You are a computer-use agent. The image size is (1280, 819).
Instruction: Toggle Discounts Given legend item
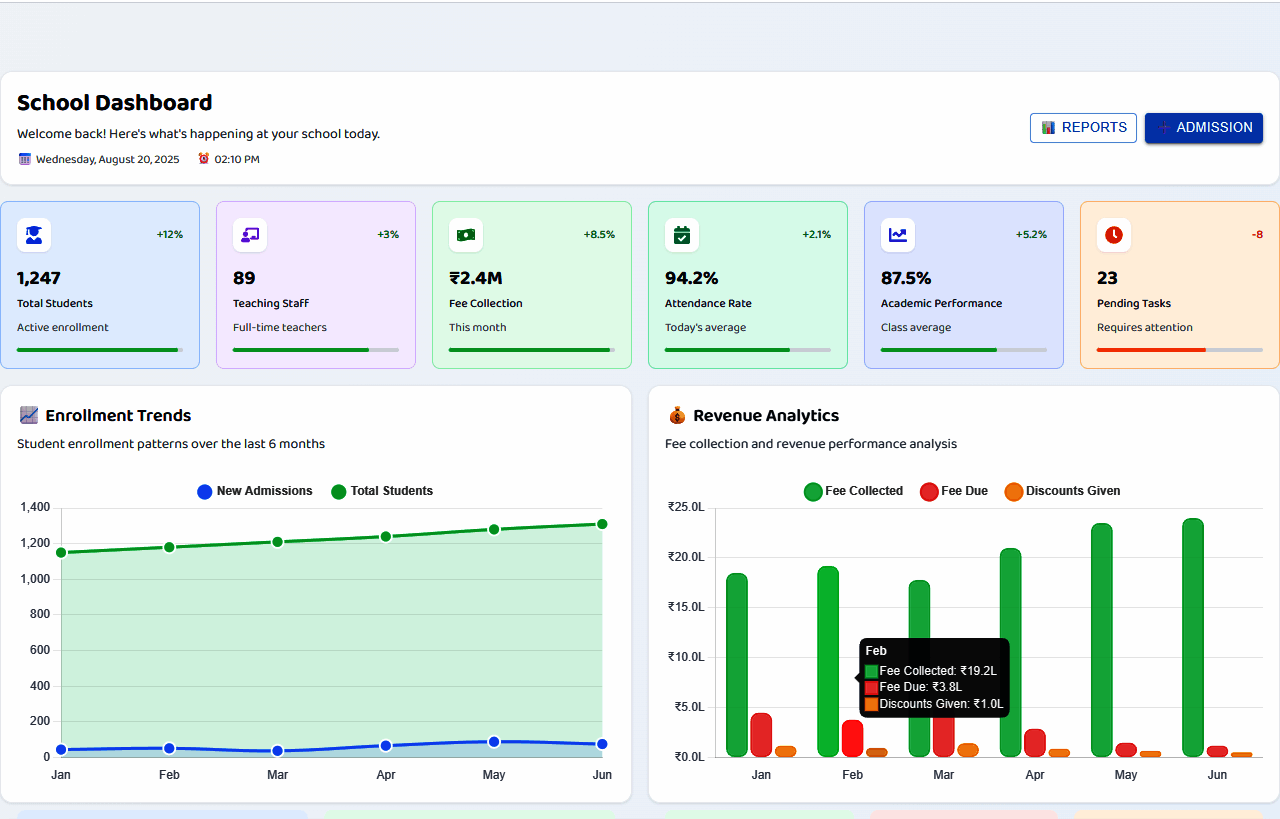click(1061, 491)
